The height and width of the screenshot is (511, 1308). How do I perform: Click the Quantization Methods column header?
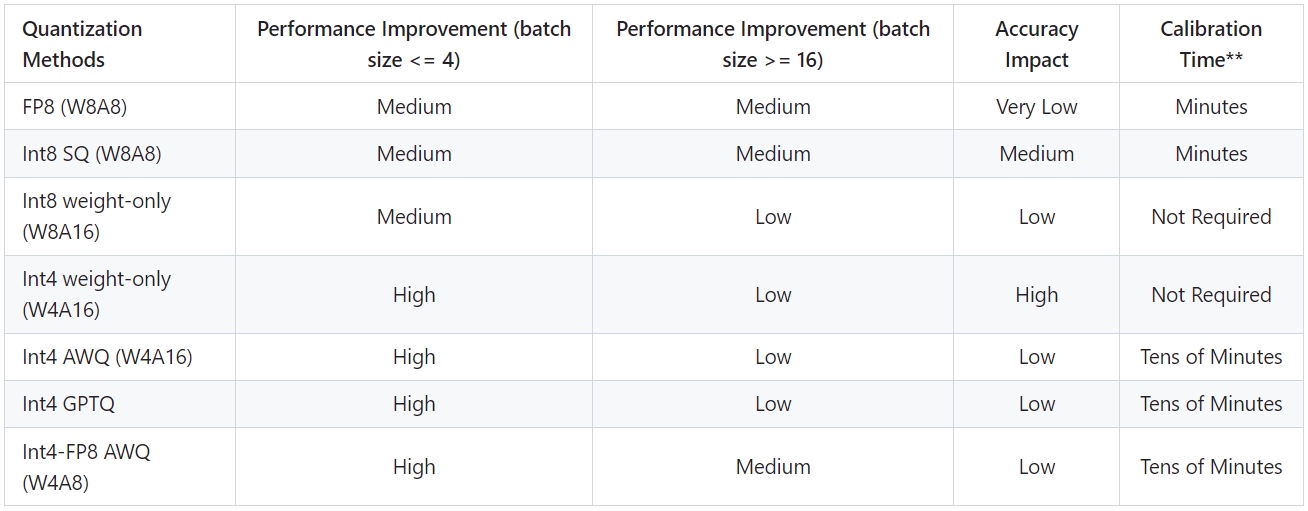tap(82, 44)
